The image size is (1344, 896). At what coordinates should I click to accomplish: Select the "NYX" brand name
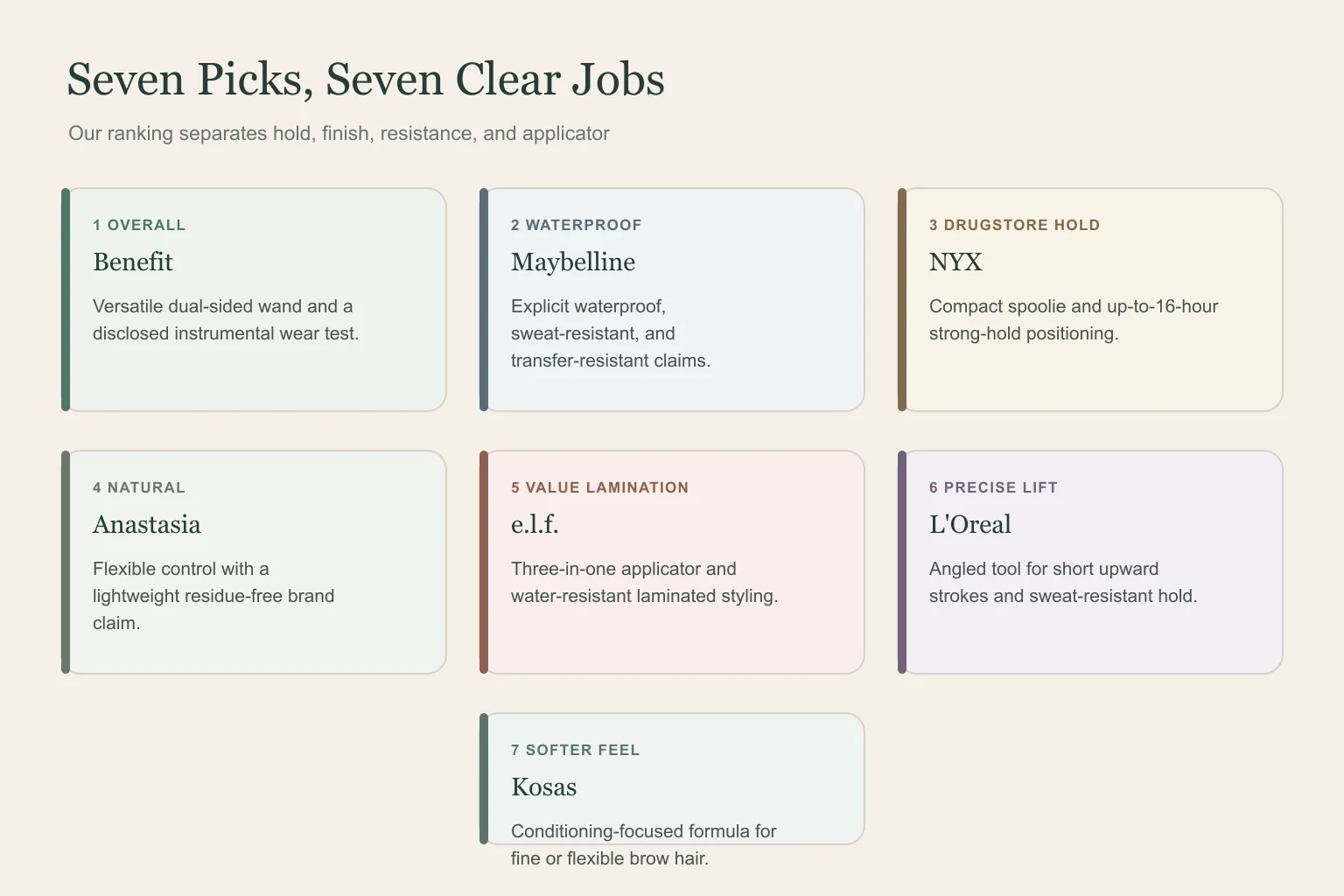click(955, 262)
